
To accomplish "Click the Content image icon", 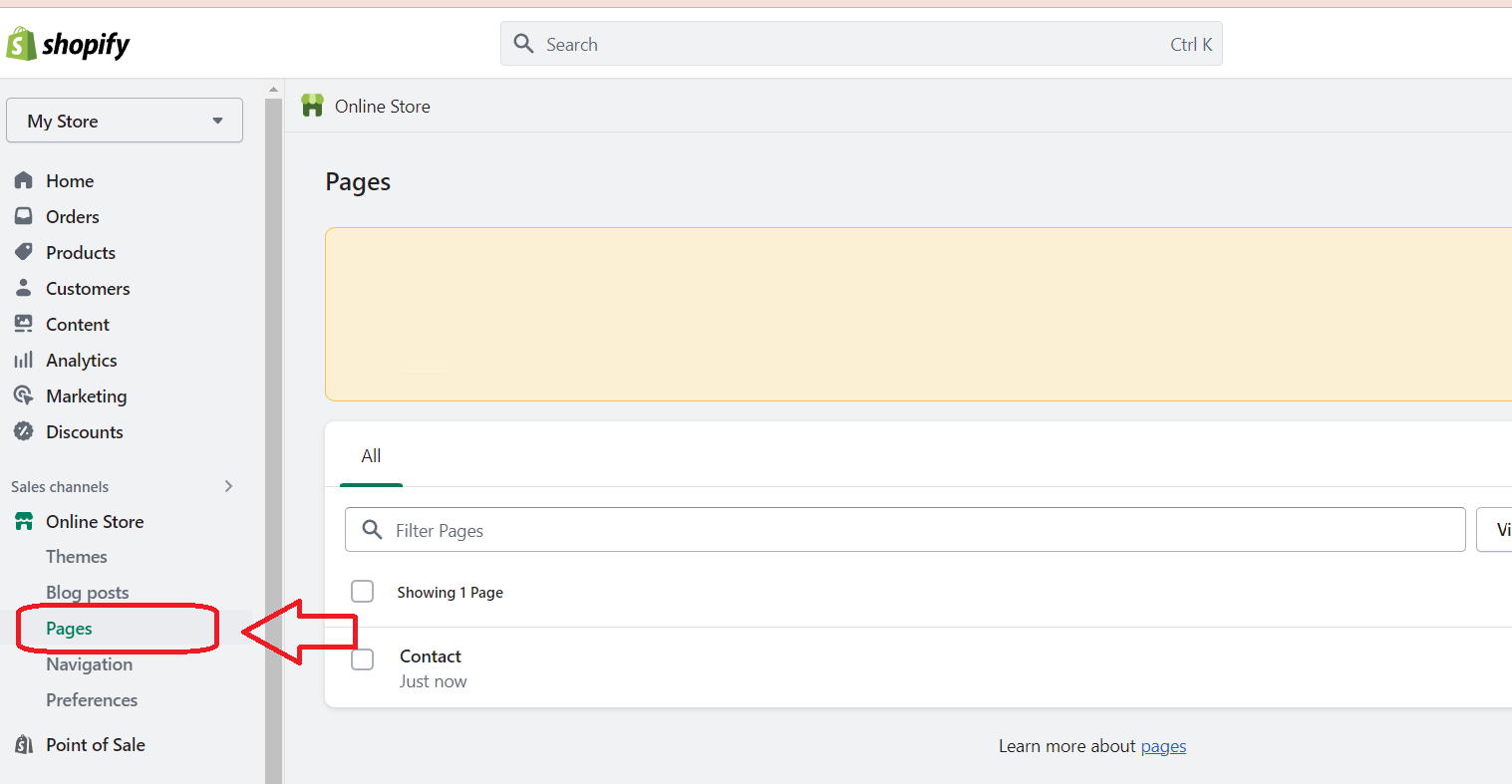I will (24, 324).
